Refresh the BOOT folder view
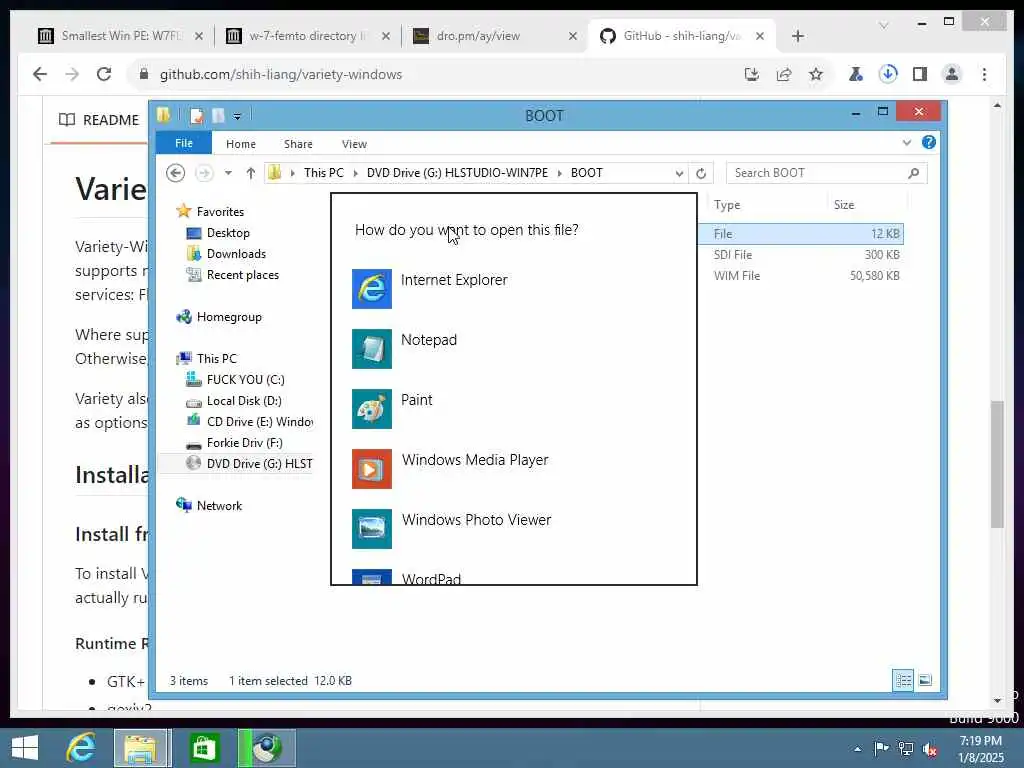The height and width of the screenshot is (768, 1024). pos(701,173)
